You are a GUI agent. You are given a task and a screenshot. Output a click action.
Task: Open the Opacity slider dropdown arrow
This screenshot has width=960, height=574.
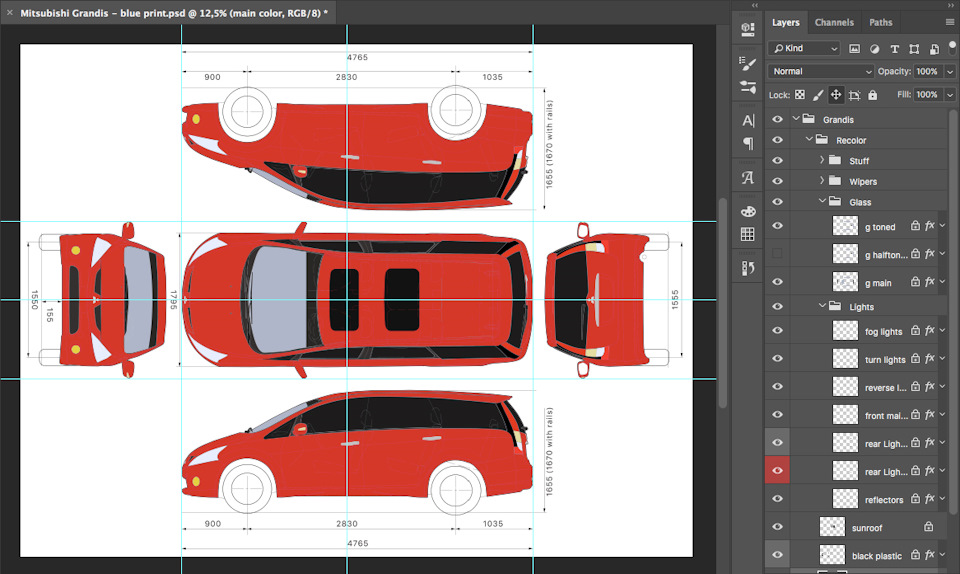tap(950, 72)
